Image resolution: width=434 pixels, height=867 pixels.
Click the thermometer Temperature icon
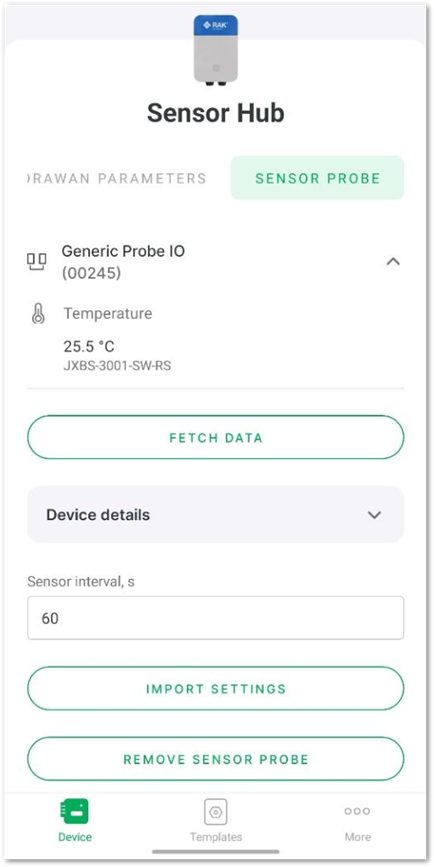click(x=38, y=314)
